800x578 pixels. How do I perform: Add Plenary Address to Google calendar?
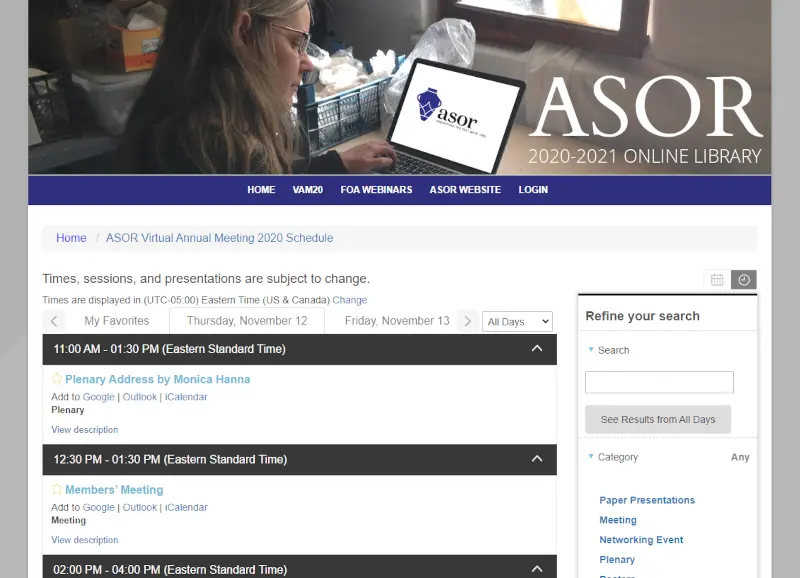pos(98,397)
